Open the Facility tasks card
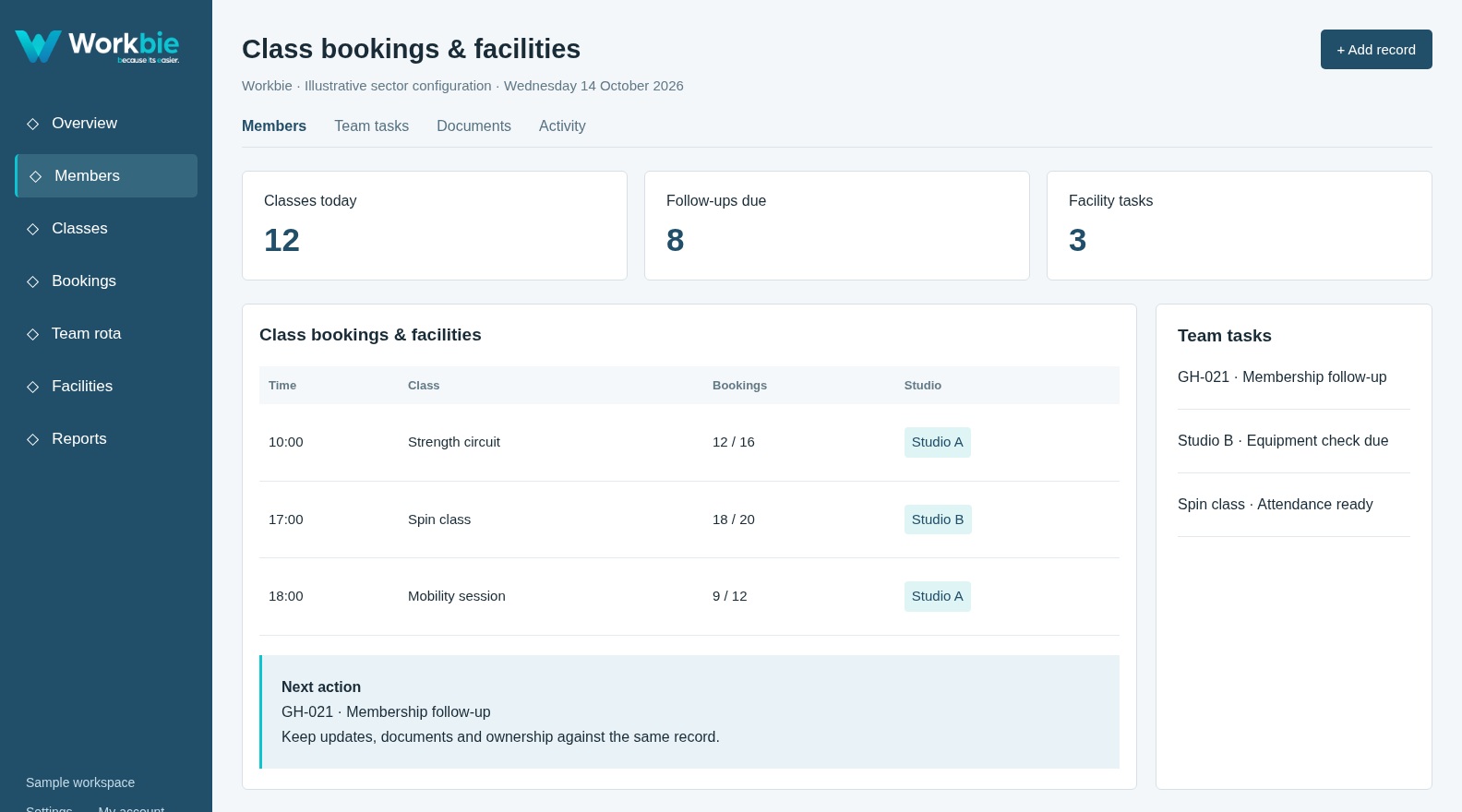 (1240, 226)
